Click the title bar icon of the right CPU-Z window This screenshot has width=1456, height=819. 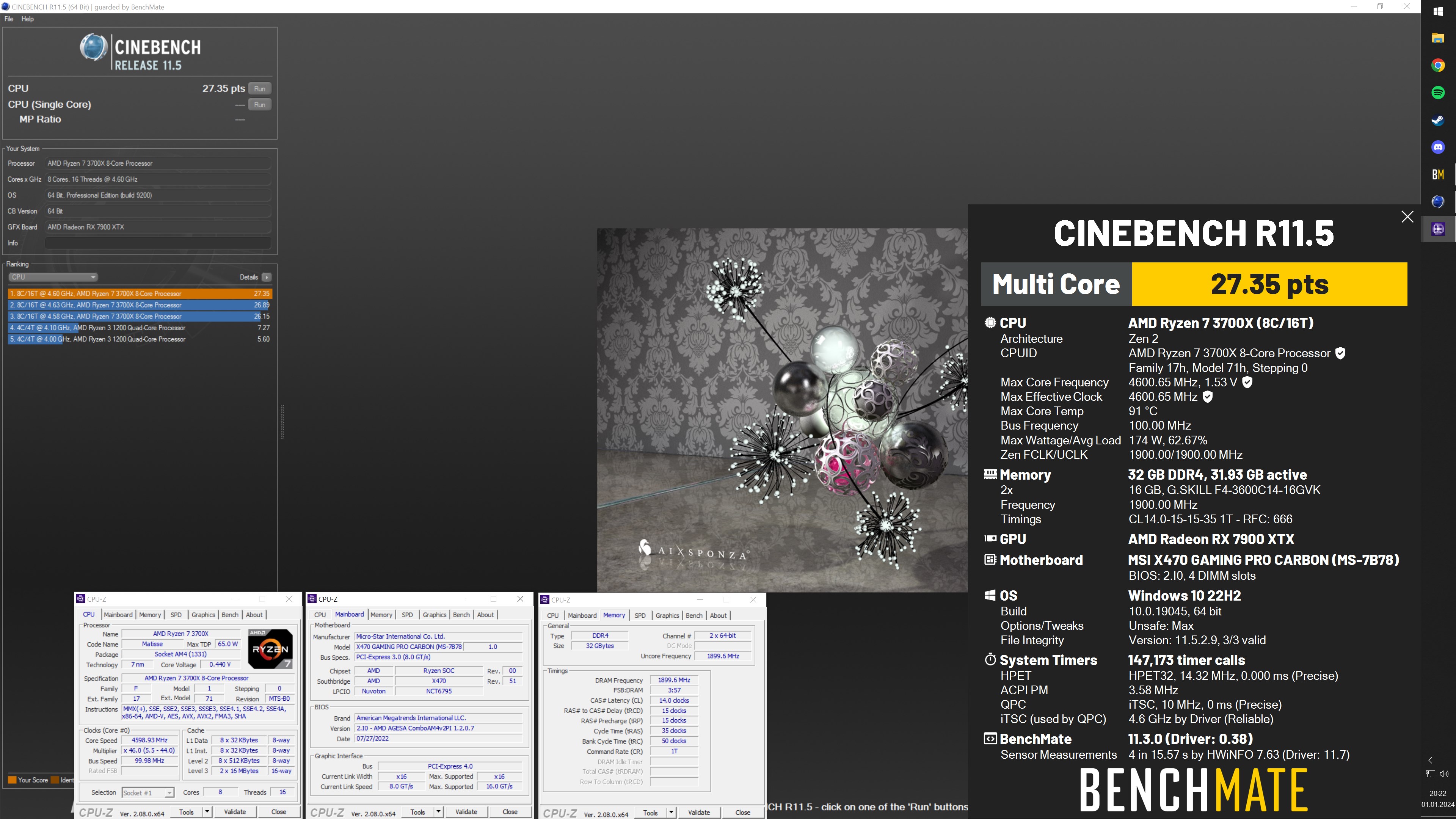(x=545, y=600)
